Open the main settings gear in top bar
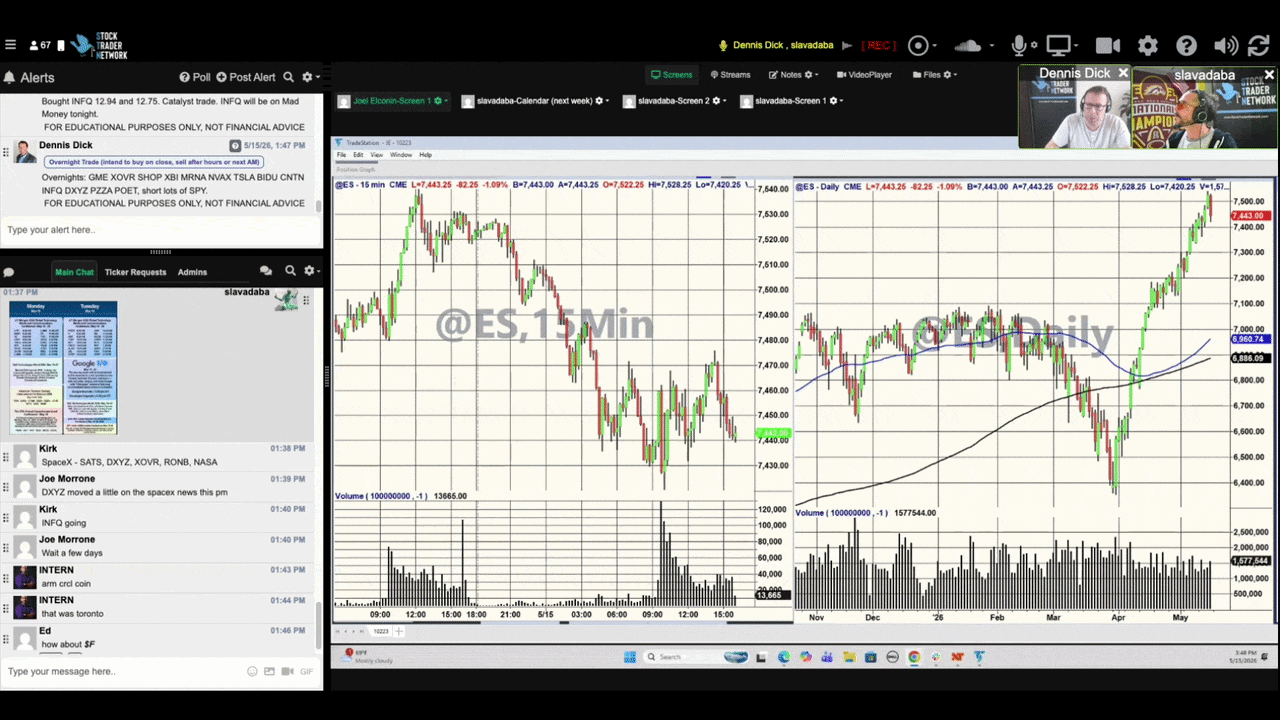Viewport: 1280px width, 720px height. 1148,45
